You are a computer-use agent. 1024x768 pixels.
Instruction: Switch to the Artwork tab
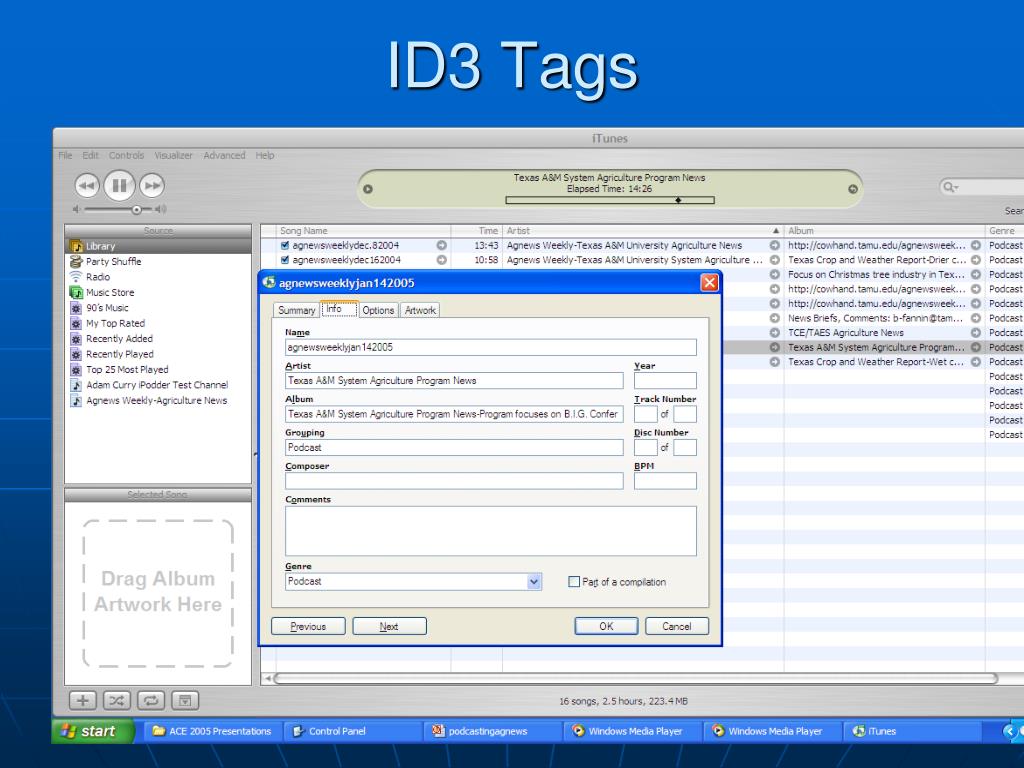pos(420,310)
